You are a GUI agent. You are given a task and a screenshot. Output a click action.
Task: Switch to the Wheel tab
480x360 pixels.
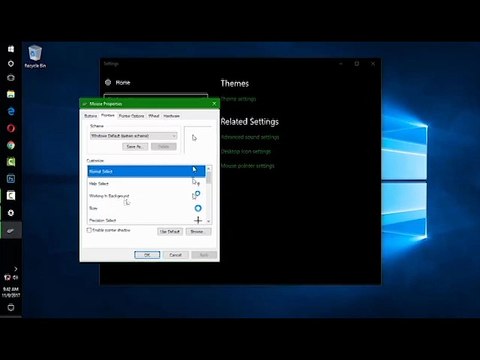tap(154, 116)
